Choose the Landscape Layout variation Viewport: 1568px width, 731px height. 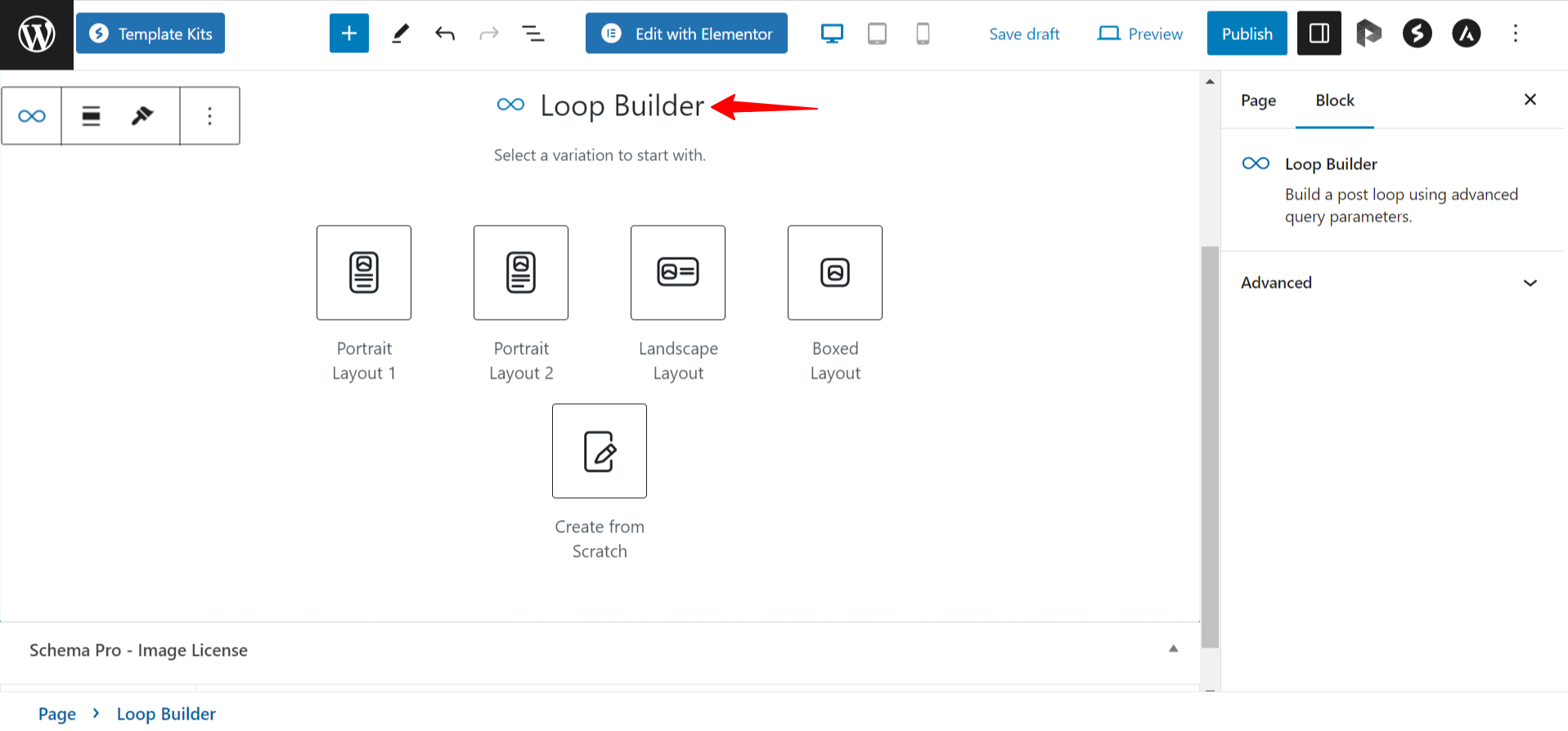tap(678, 273)
